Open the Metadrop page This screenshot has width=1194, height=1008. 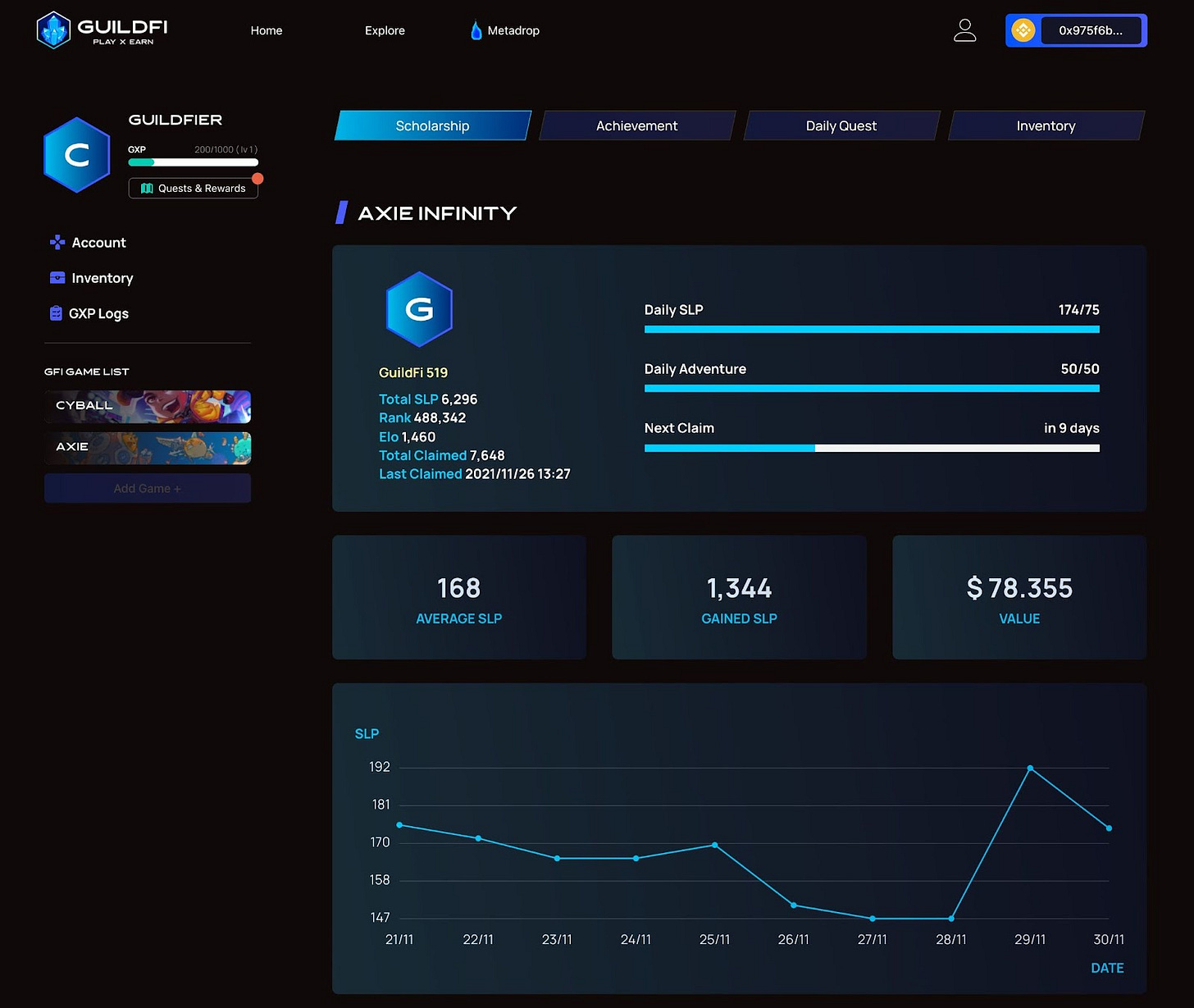(x=513, y=30)
